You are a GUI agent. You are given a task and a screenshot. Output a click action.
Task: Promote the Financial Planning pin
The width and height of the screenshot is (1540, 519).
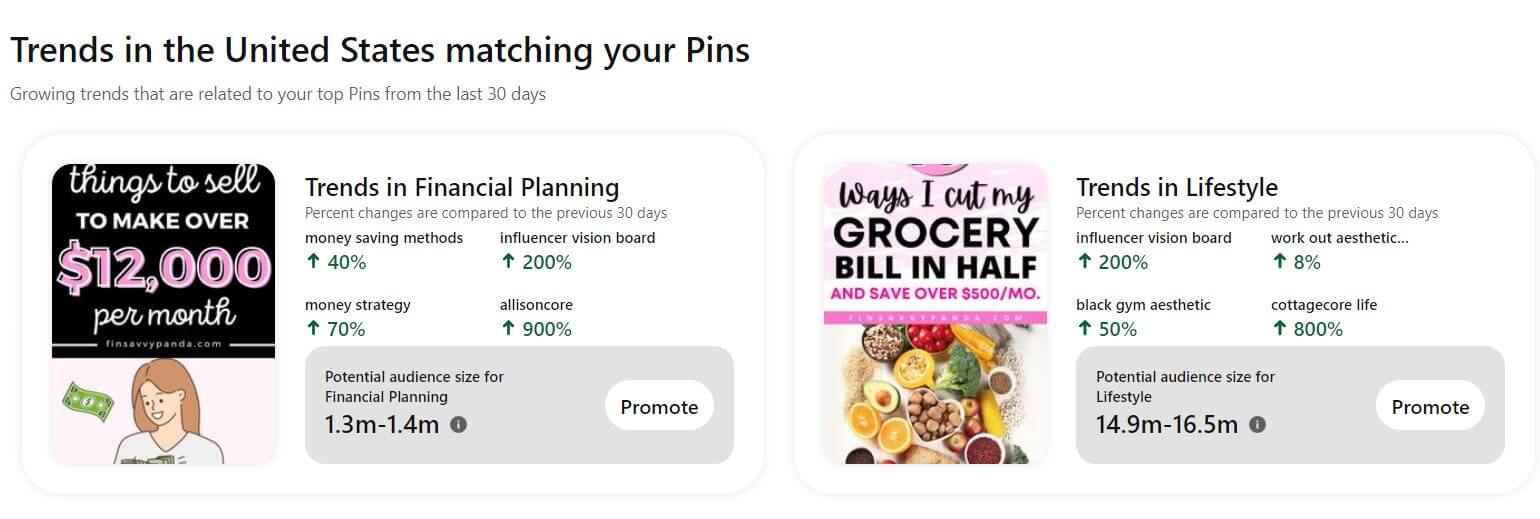659,406
